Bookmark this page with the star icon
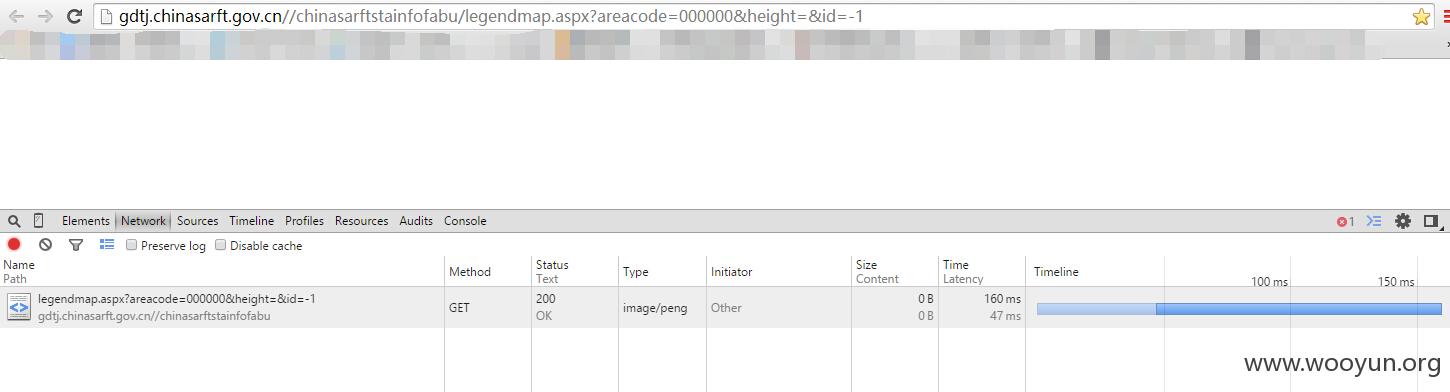This screenshot has width=1450, height=392. (1421, 16)
